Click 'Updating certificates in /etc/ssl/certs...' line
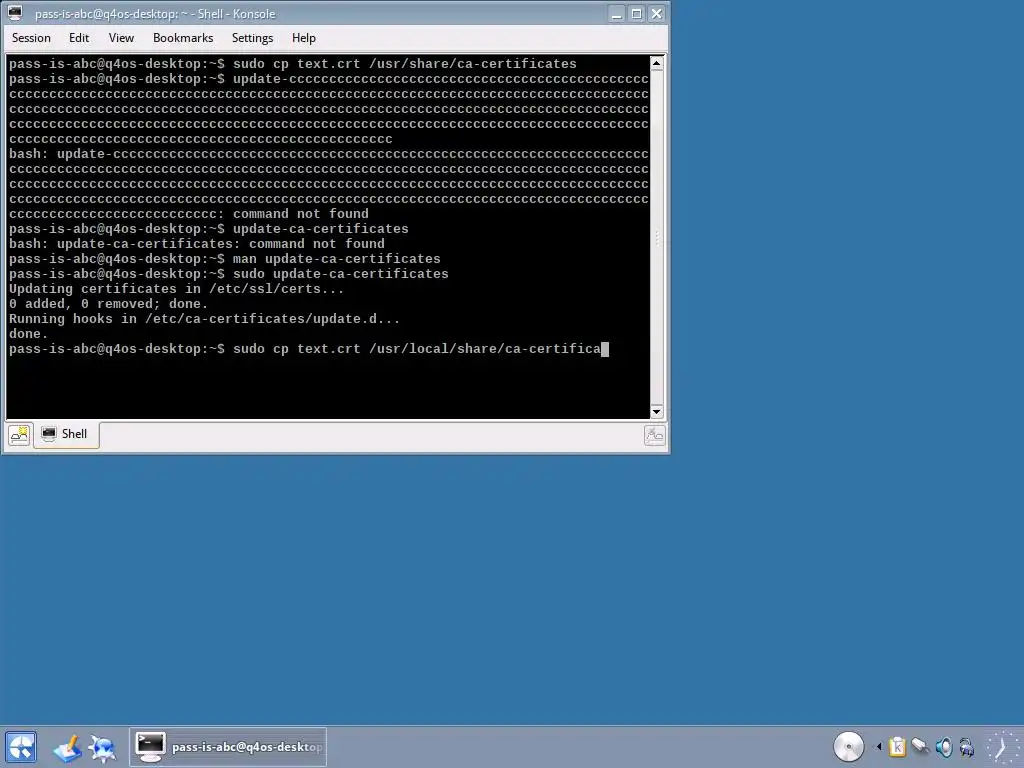Viewport: 1024px width, 768px height. click(176, 289)
